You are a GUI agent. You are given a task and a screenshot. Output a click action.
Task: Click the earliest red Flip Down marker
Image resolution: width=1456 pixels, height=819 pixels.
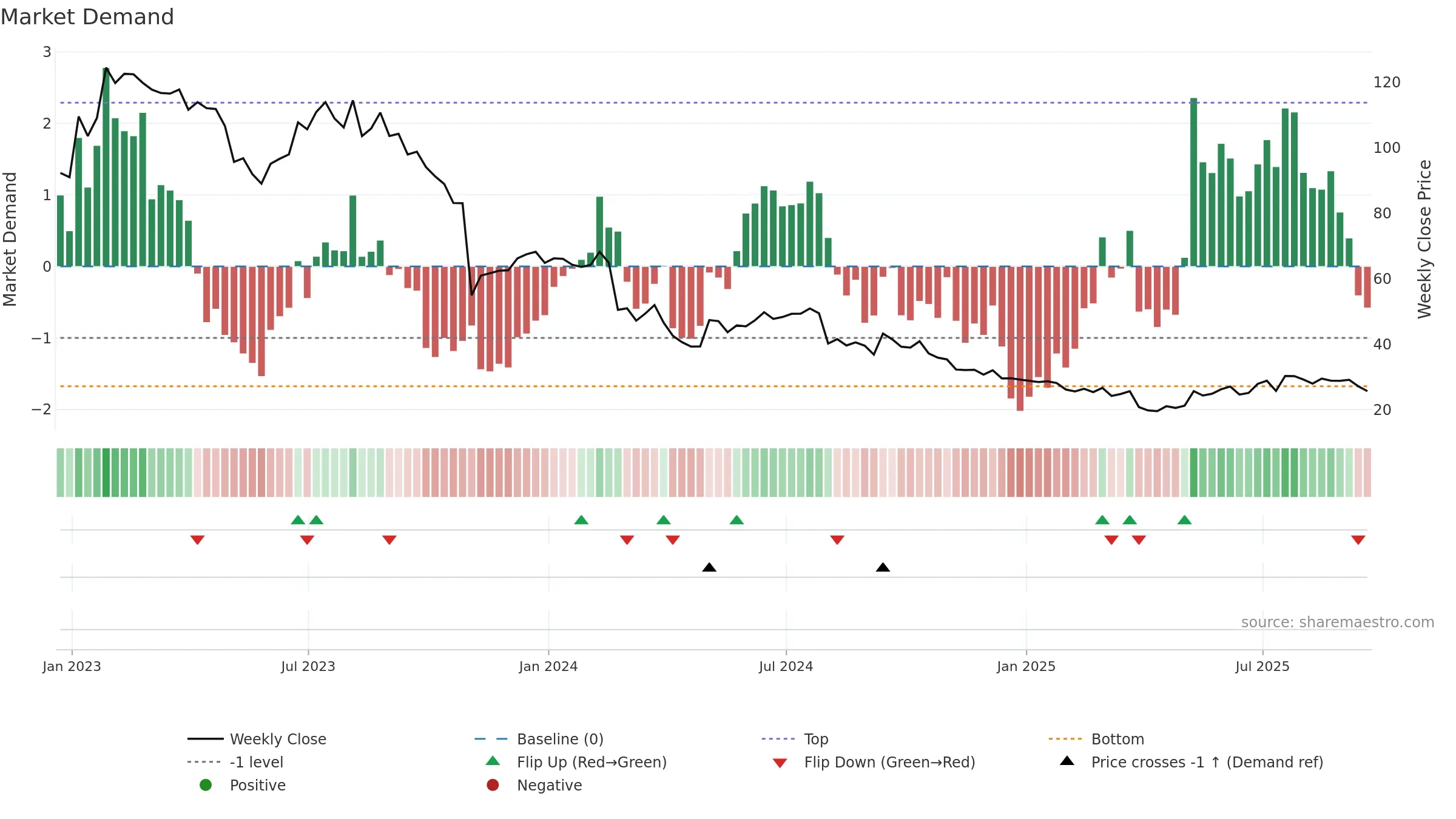coord(197,540)
